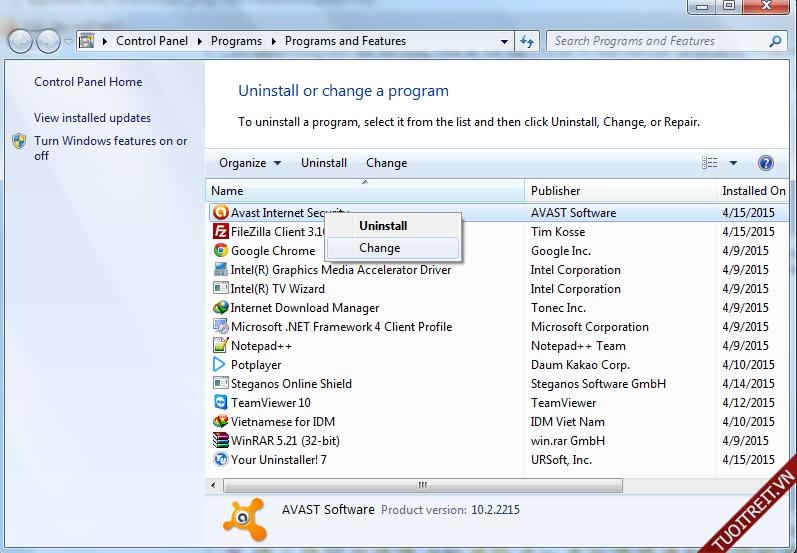This screenshot has height=553, width=797.
Task: Open the Organize dropdown menu
Action: 250,163
